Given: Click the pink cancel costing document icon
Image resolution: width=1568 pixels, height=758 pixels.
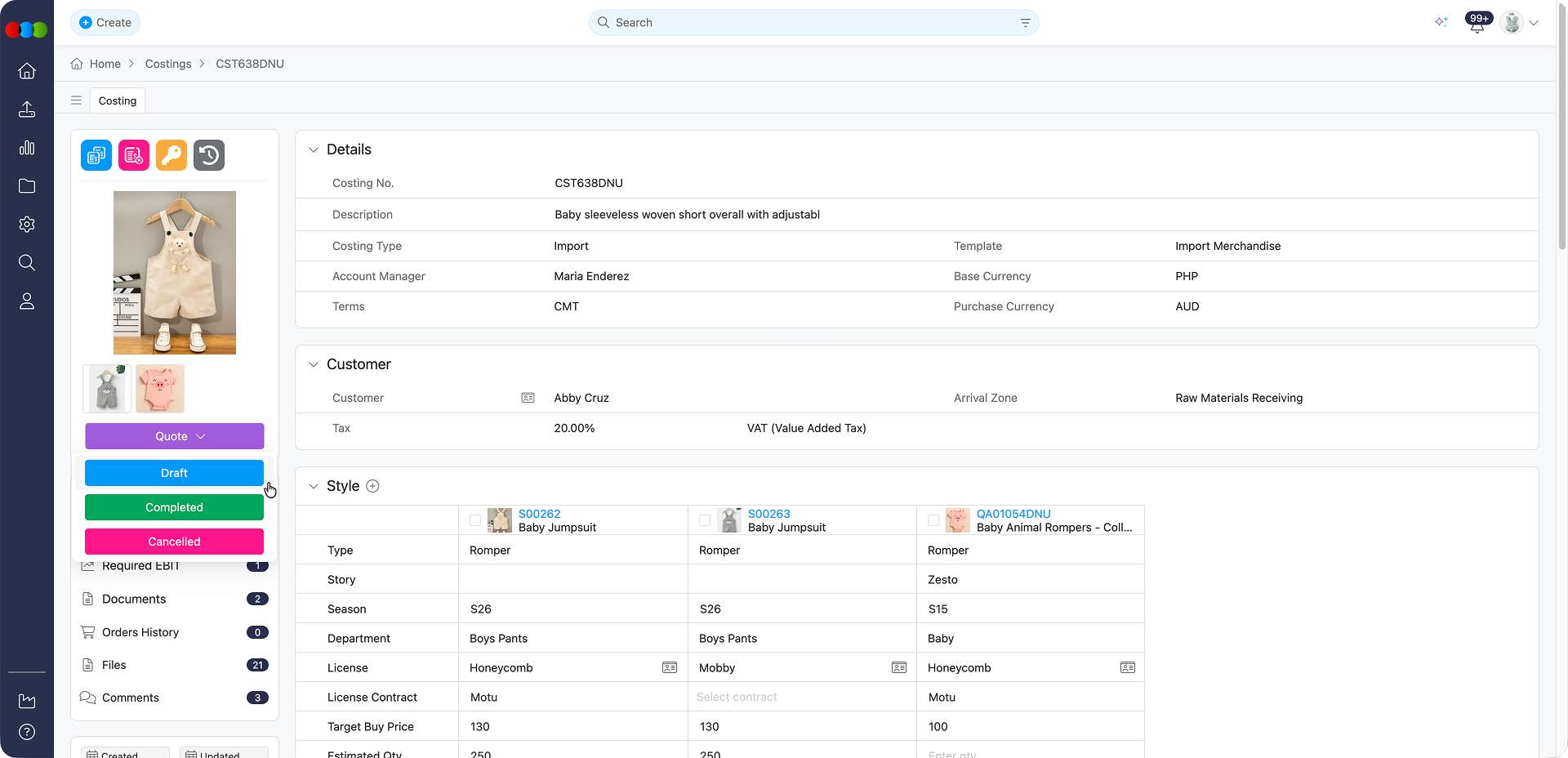Looking at the screenshot, I should pos(133,155).
